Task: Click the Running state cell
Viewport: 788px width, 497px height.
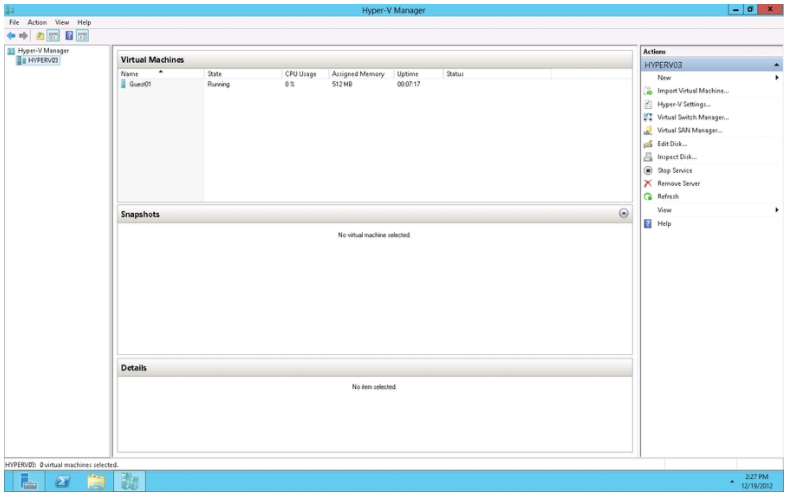Action: 219,84
